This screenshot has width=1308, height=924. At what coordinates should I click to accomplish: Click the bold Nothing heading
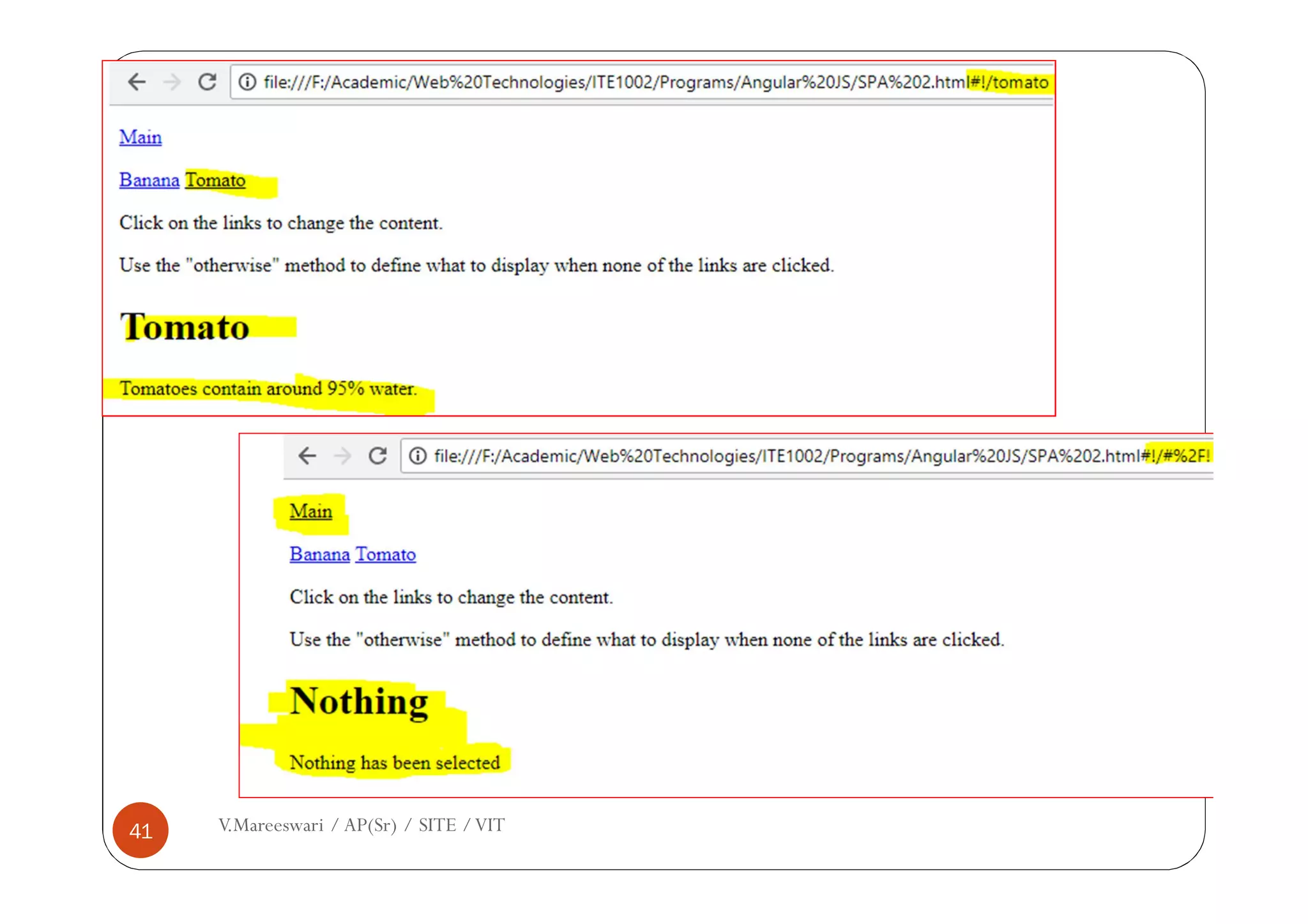click(359, 702)
